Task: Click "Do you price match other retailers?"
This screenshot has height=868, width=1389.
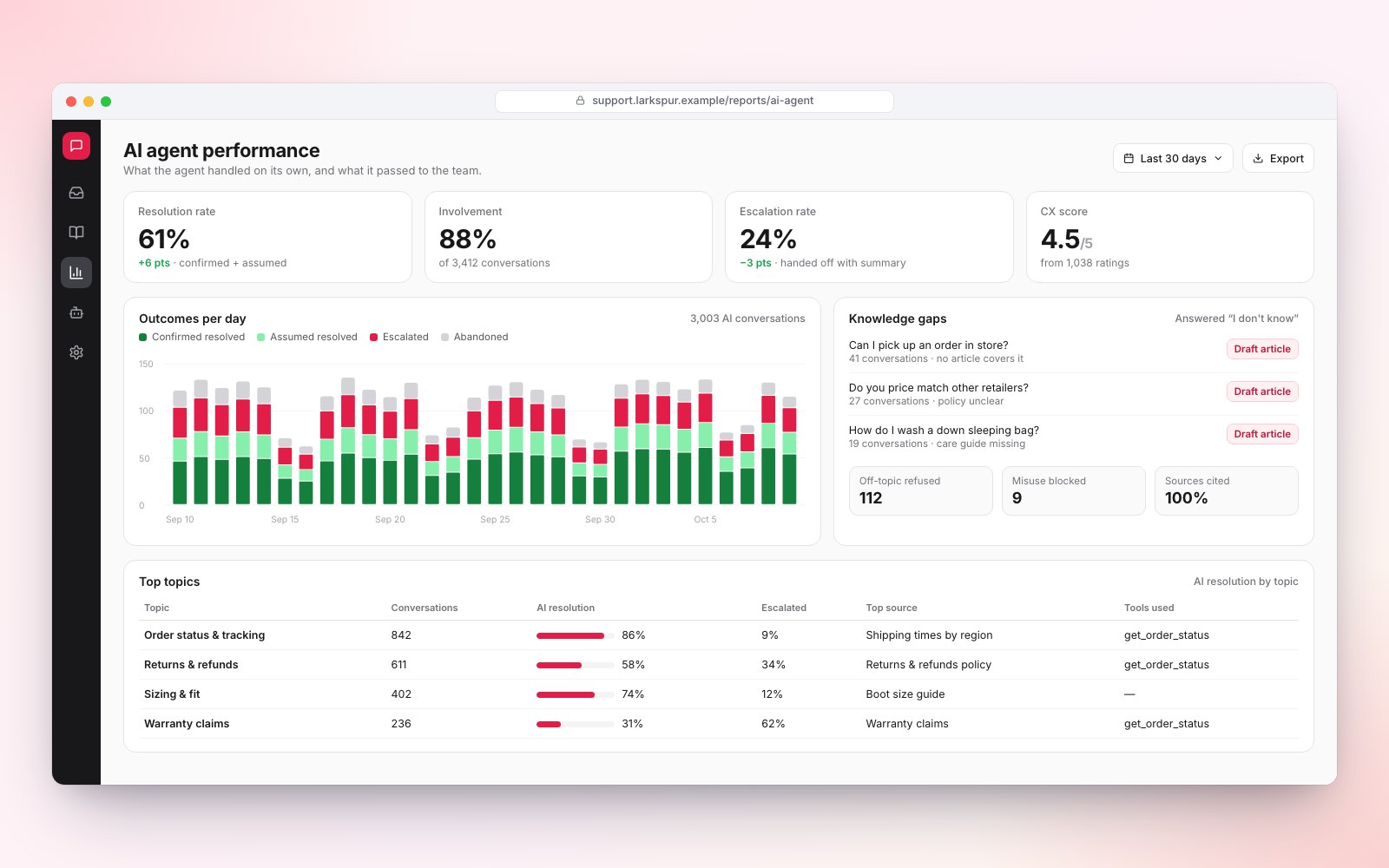Action: click(938, 388)
